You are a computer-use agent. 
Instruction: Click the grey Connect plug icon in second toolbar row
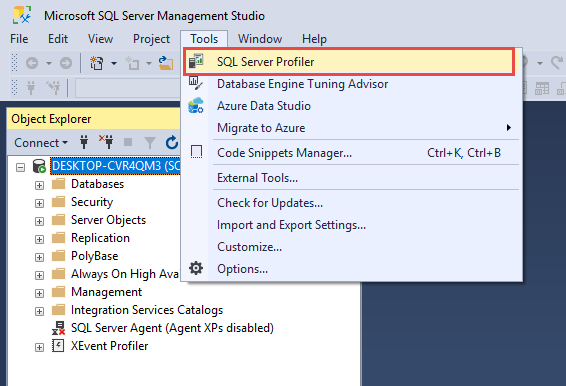pos(31,87)
